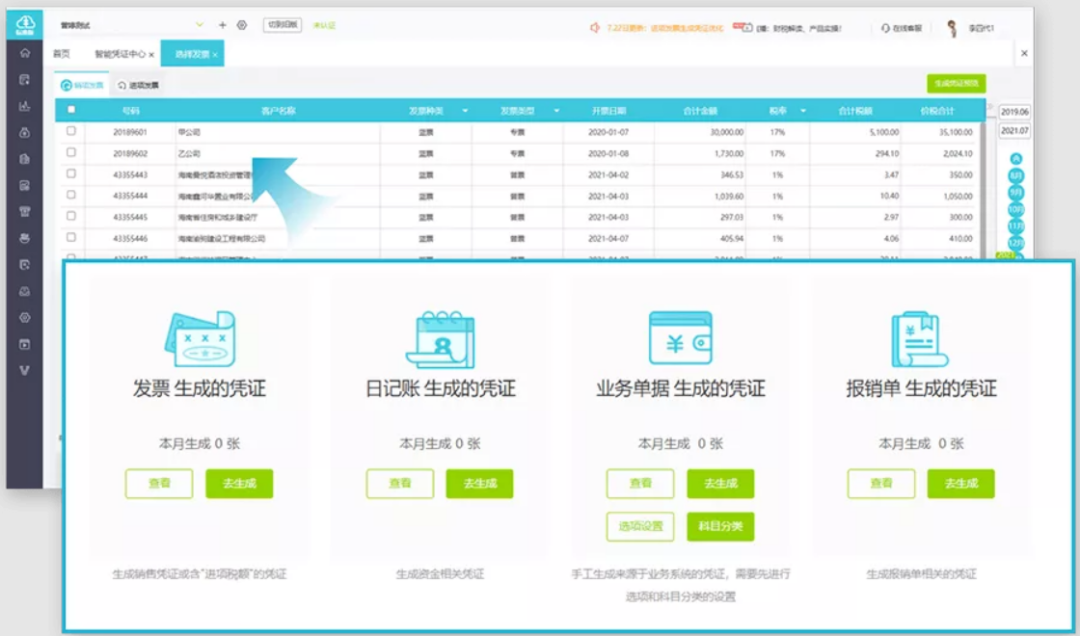Screen dimensions: 1080x636
Task: Click the 发票 生成的凭证 invoice icon
Action: point(200,338)
